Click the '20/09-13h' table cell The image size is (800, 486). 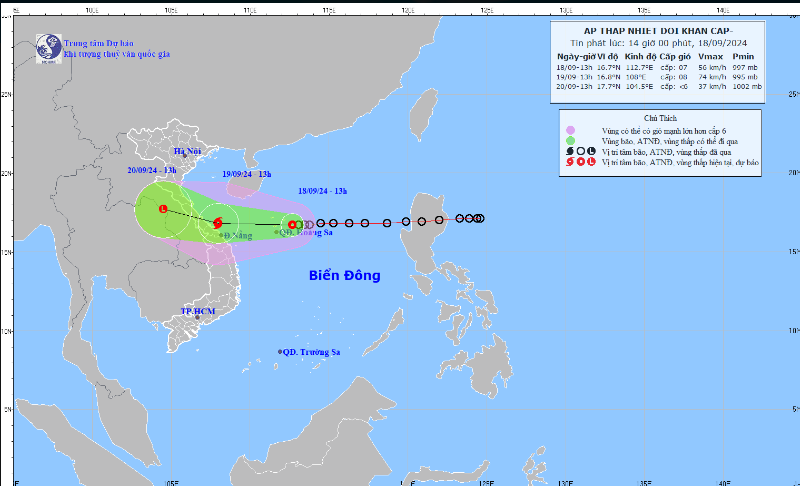click(x=574, y=87)
